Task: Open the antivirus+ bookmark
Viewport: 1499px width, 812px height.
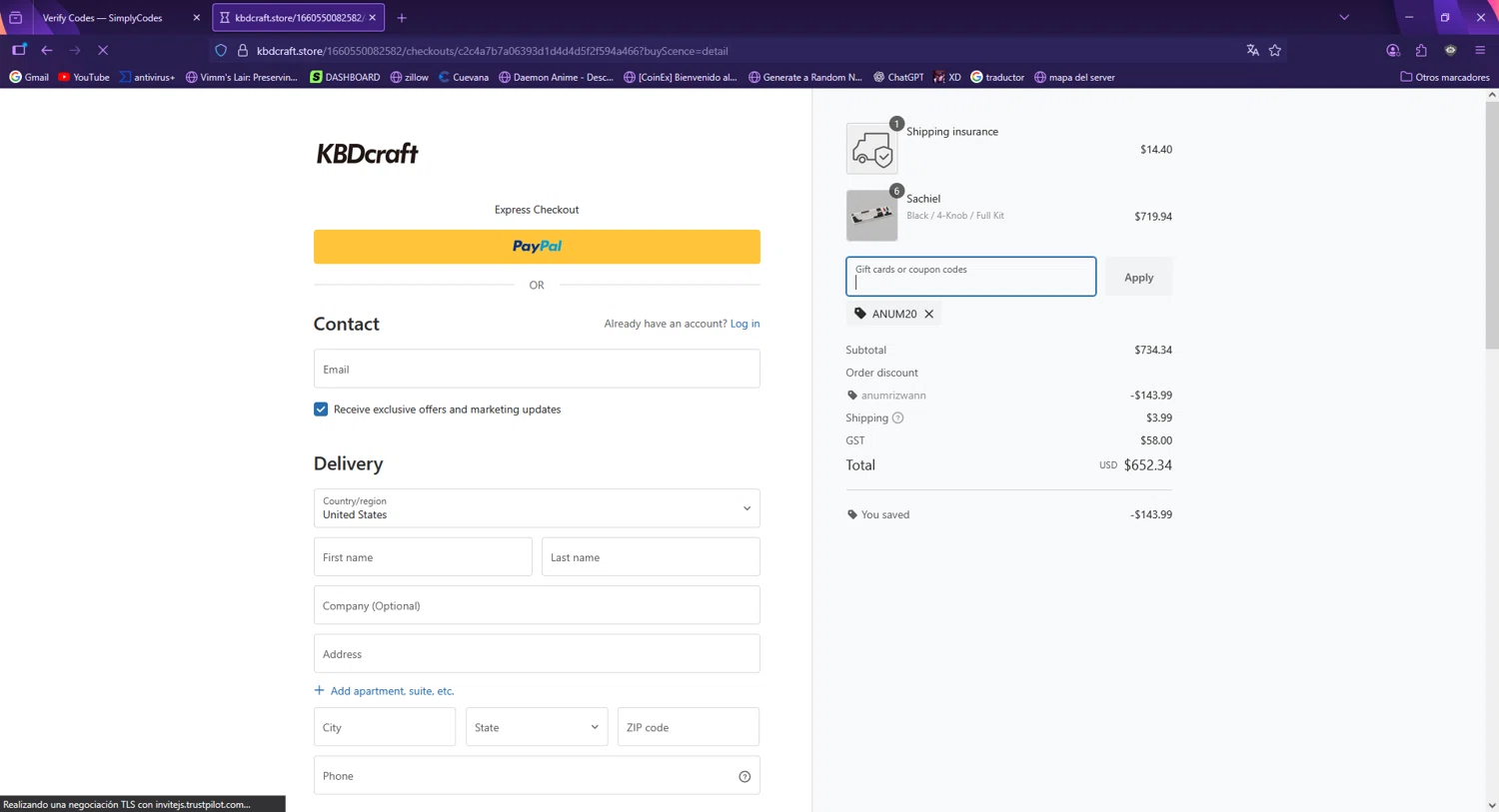Action: click(147, 77)
